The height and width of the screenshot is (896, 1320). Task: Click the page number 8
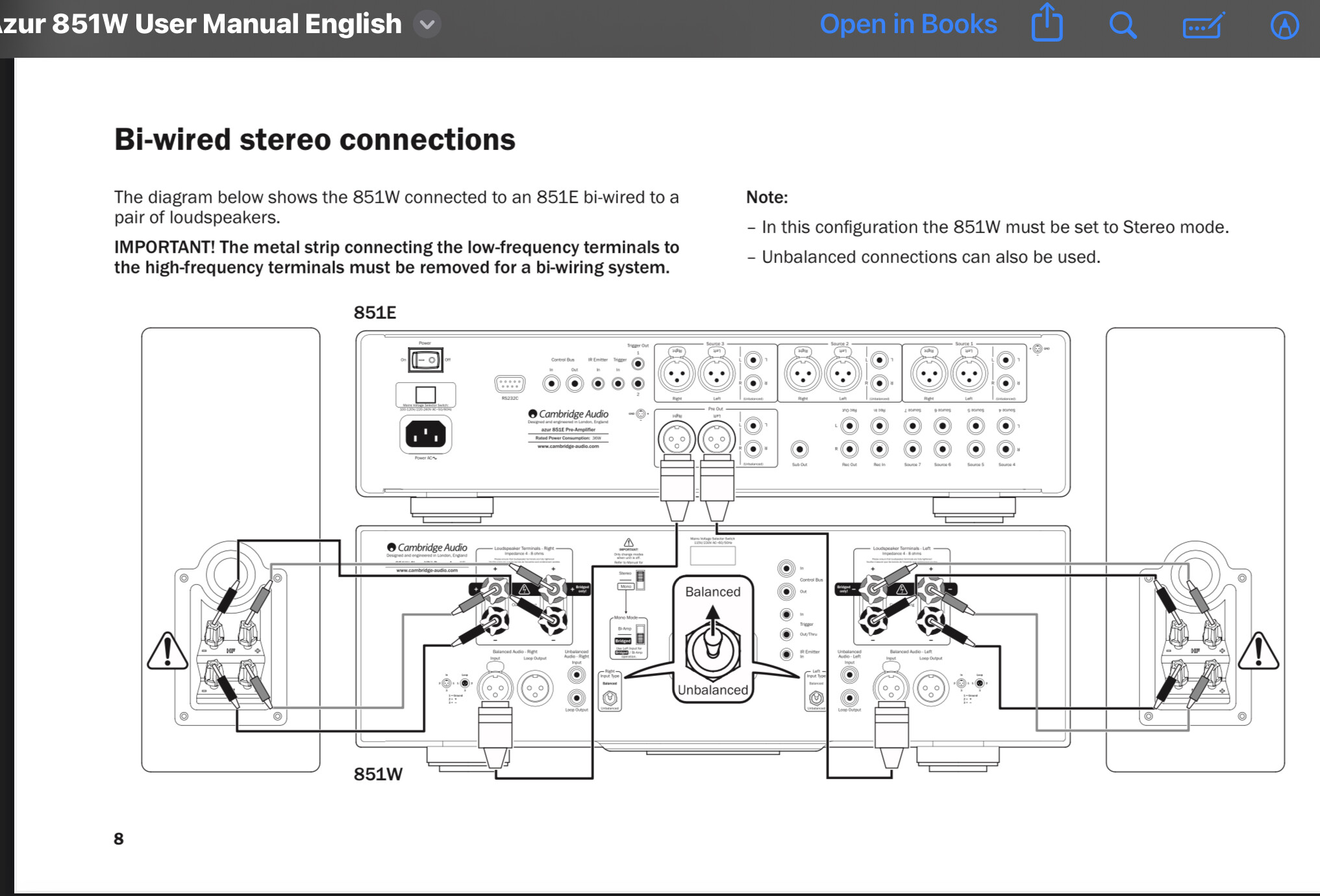[x=119, y=839]
